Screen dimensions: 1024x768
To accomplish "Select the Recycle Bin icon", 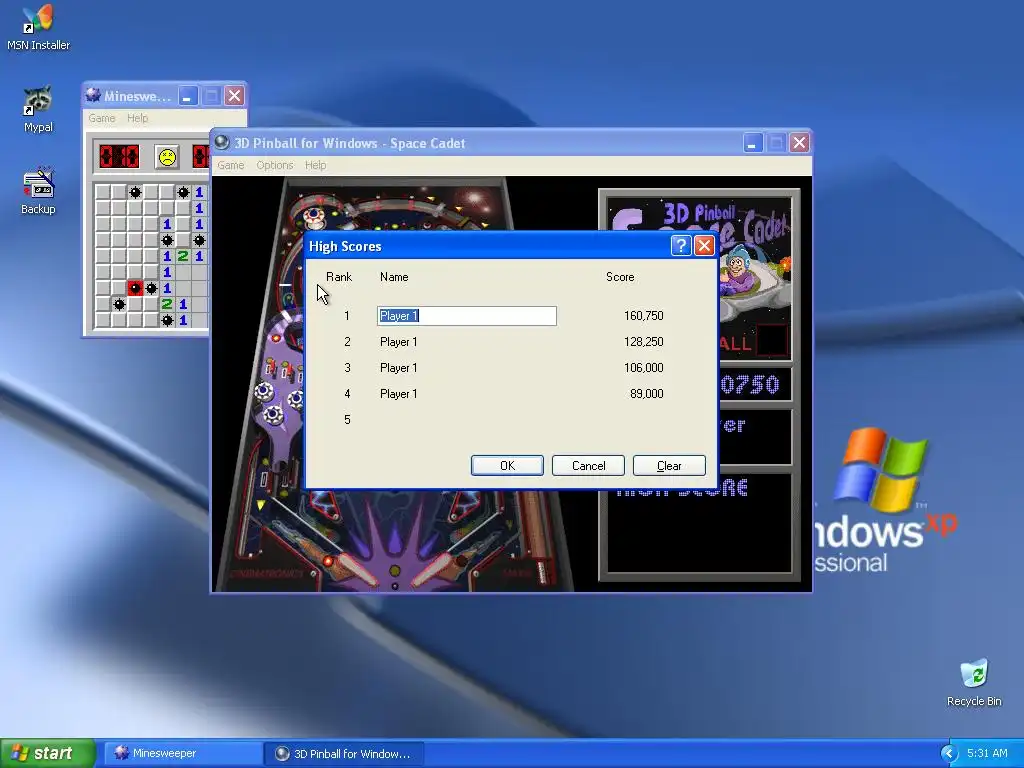I will click(974, 682).
